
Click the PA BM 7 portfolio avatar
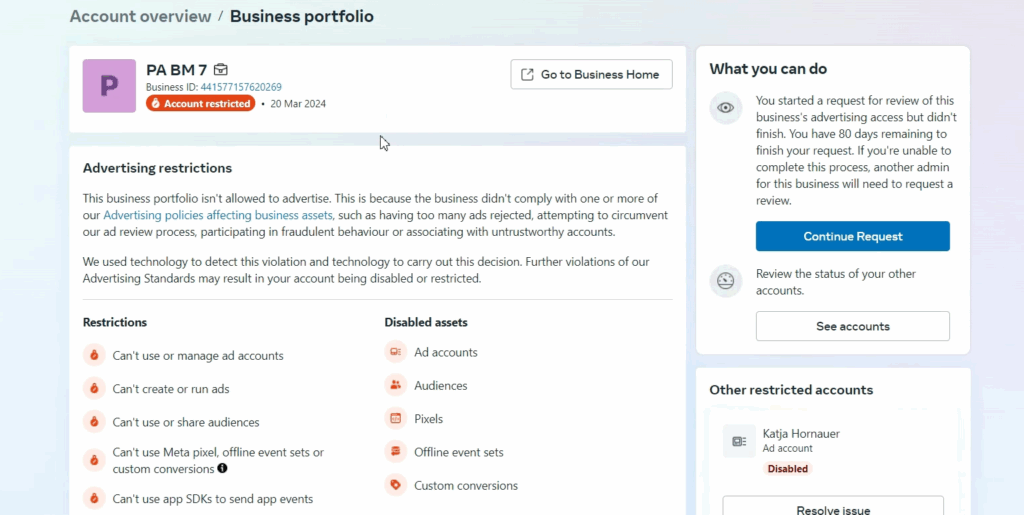click(109, 86)
